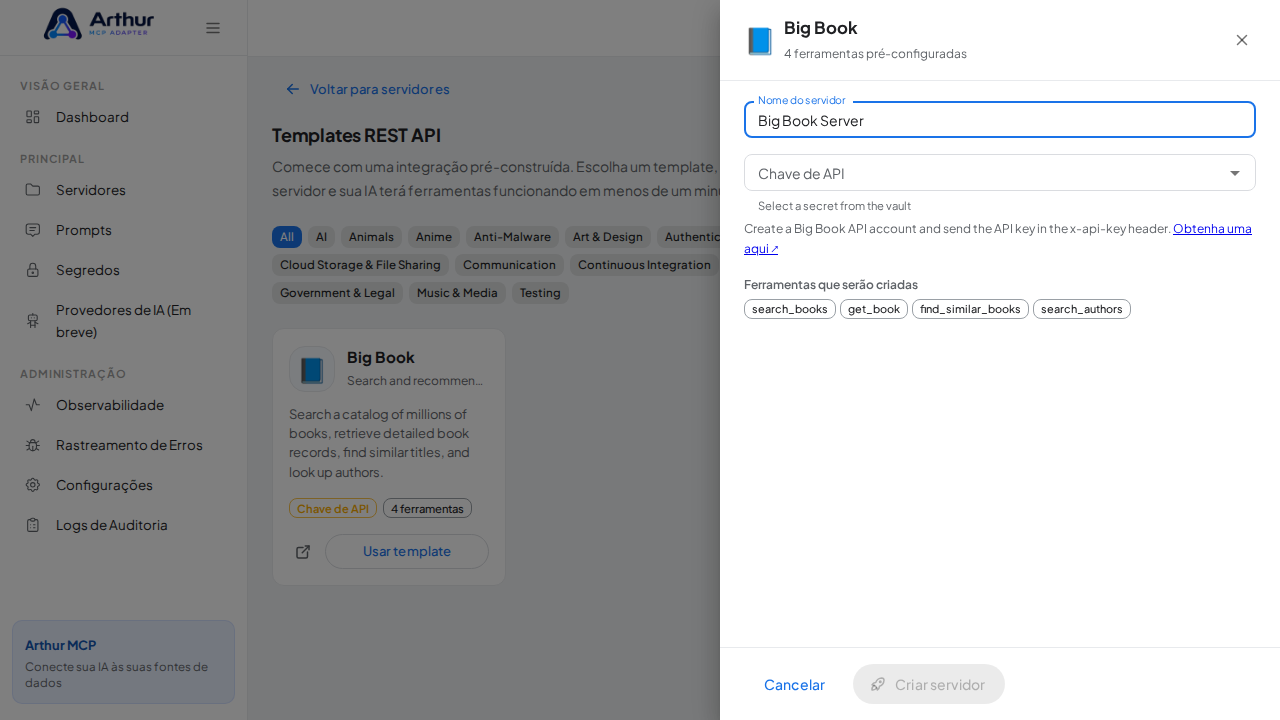Select the AI category filter

pos(321,237)
